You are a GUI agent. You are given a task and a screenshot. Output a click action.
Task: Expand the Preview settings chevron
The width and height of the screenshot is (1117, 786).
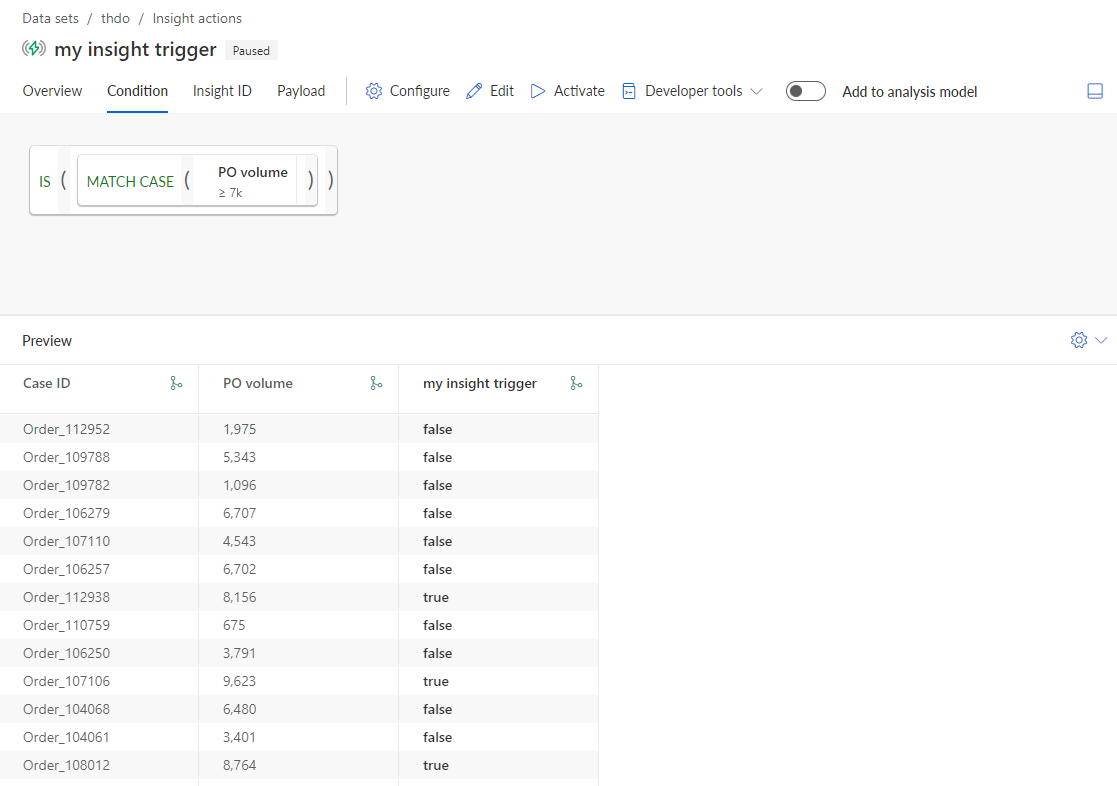pos(1101,340)
